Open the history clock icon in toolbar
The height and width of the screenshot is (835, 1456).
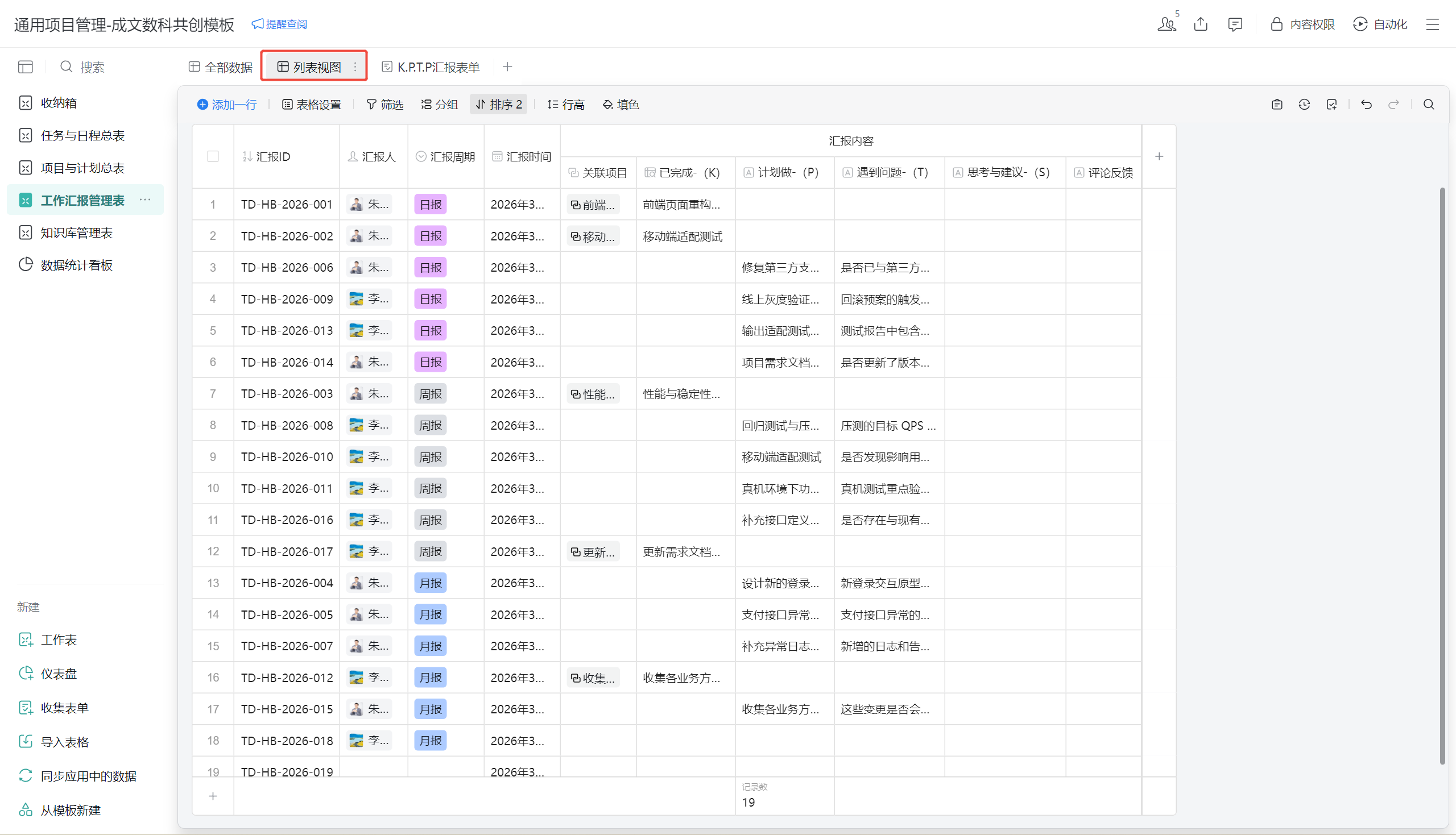1304,105
